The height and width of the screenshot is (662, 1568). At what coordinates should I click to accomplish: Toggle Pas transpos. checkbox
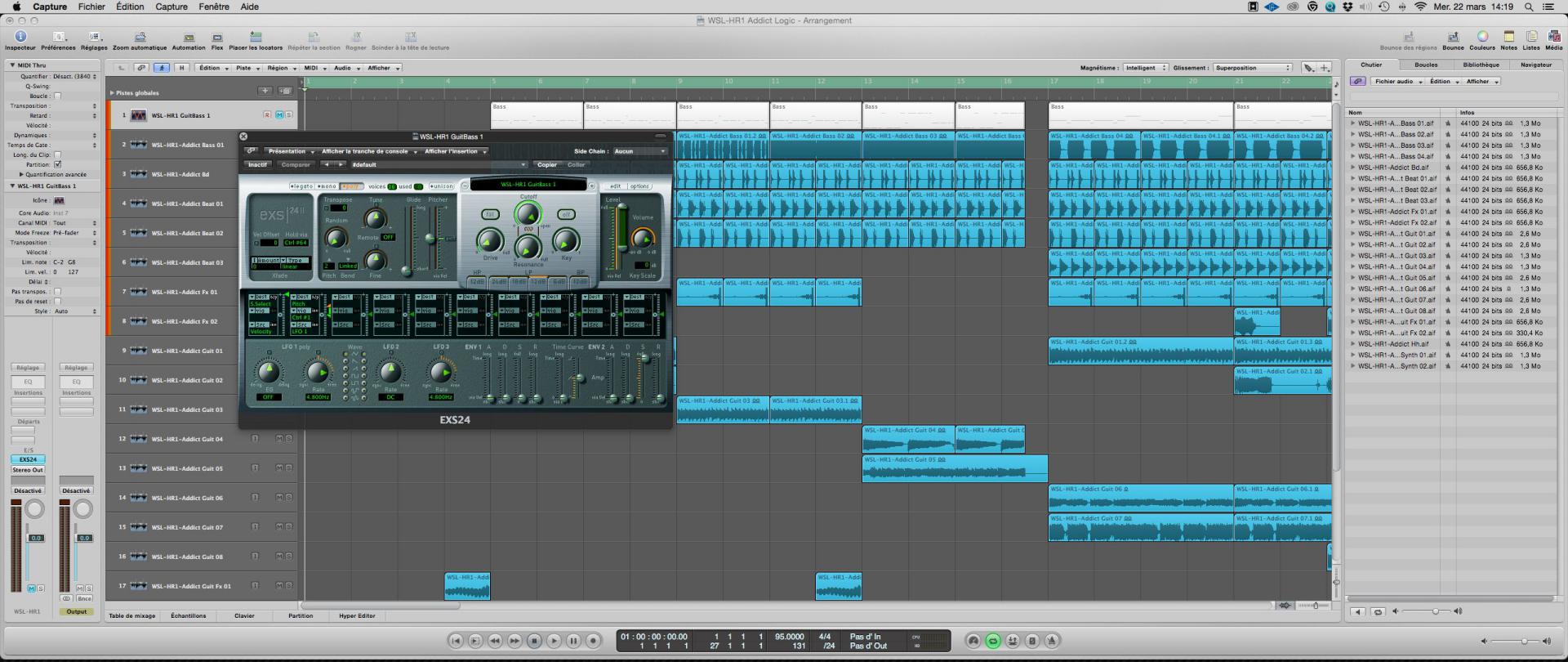(x=57, y=292)
